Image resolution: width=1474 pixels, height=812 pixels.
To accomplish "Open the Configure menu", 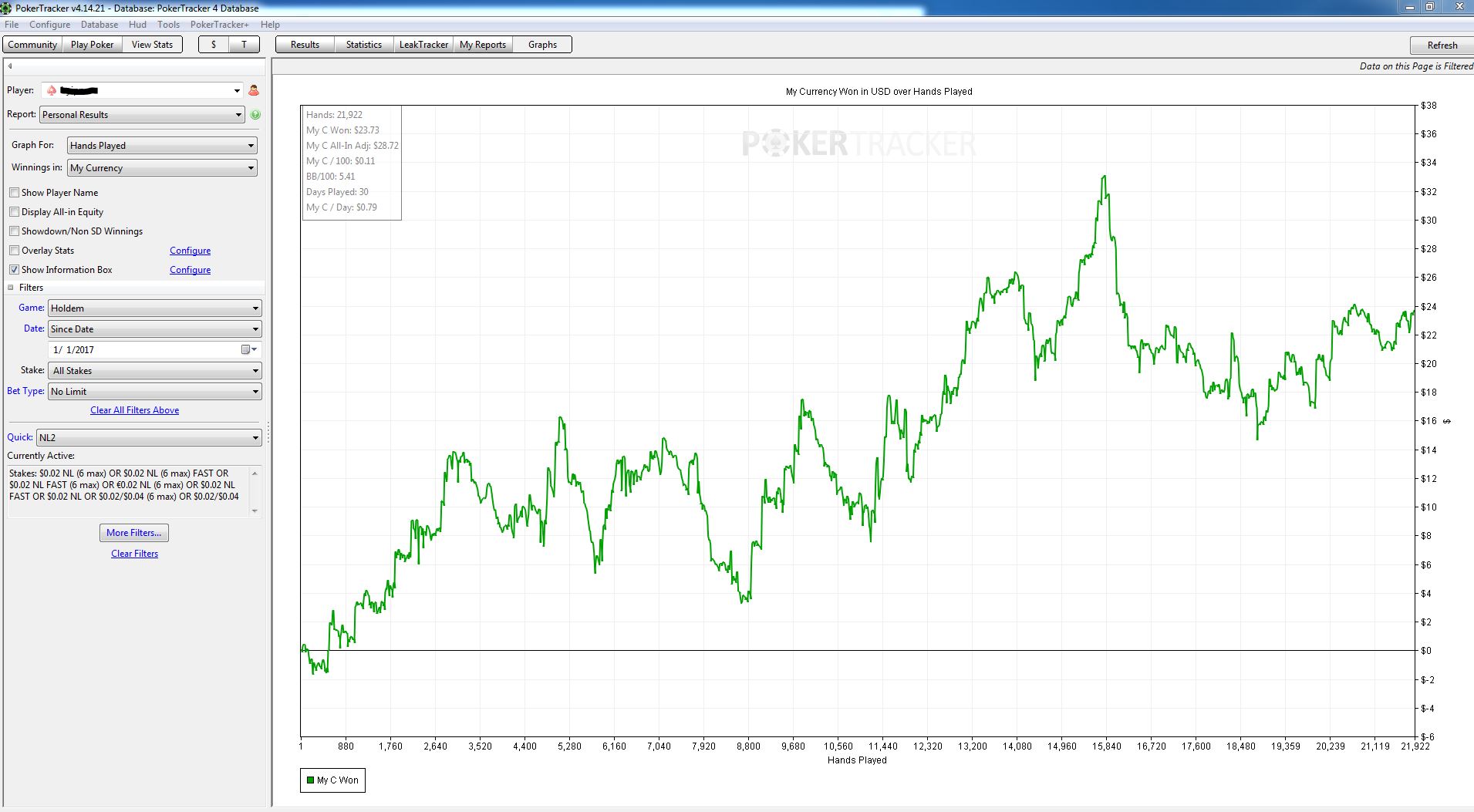I will coord(49,25).
